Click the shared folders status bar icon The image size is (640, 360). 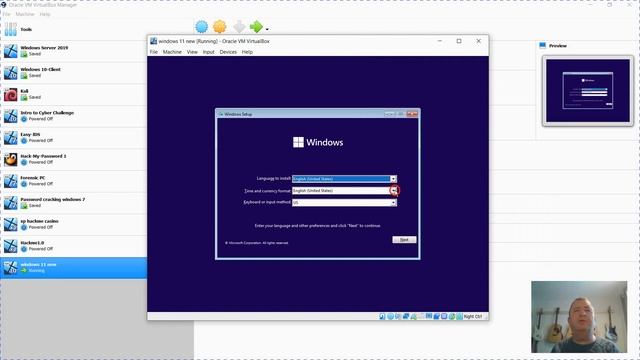click(x=421, y=316)
